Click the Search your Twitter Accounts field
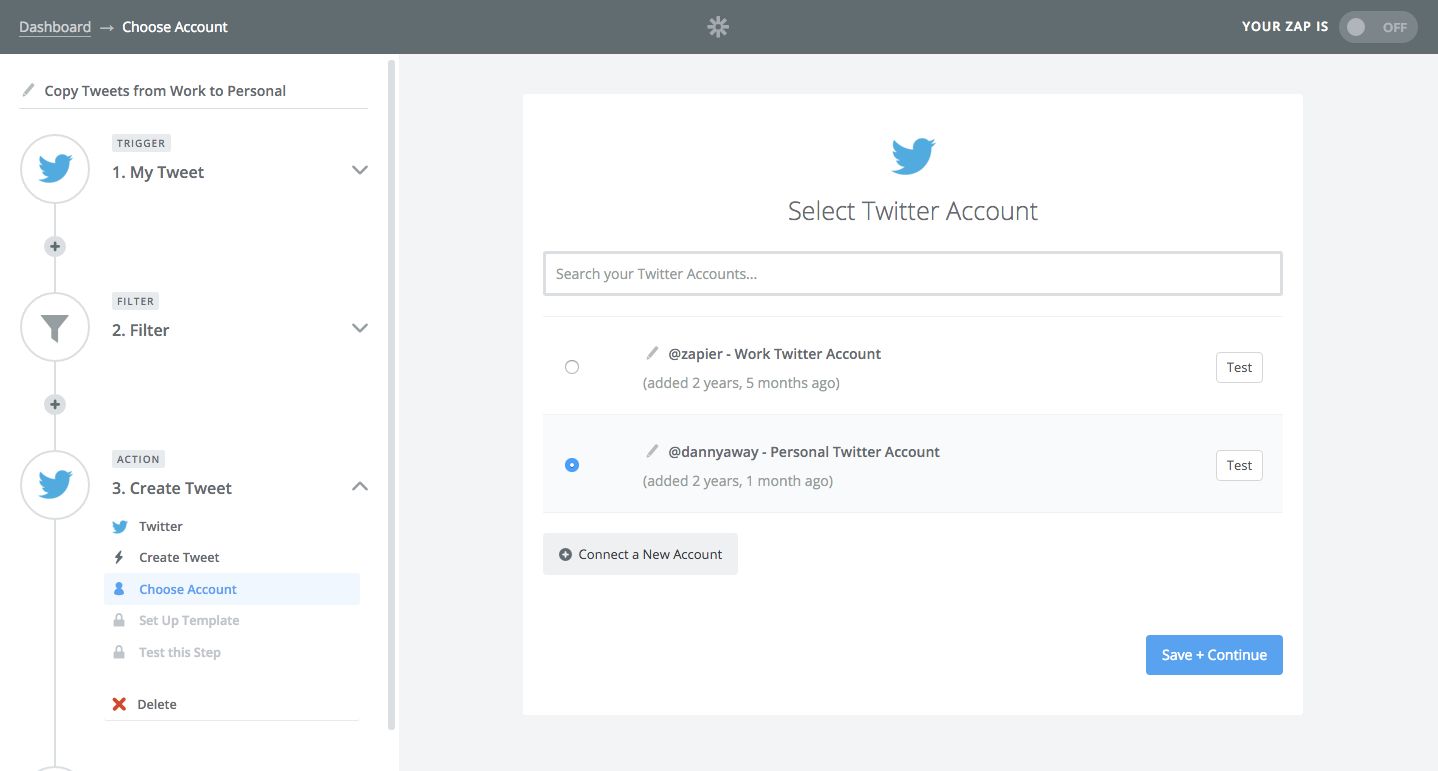The image size is (1438, 771). 912,272
